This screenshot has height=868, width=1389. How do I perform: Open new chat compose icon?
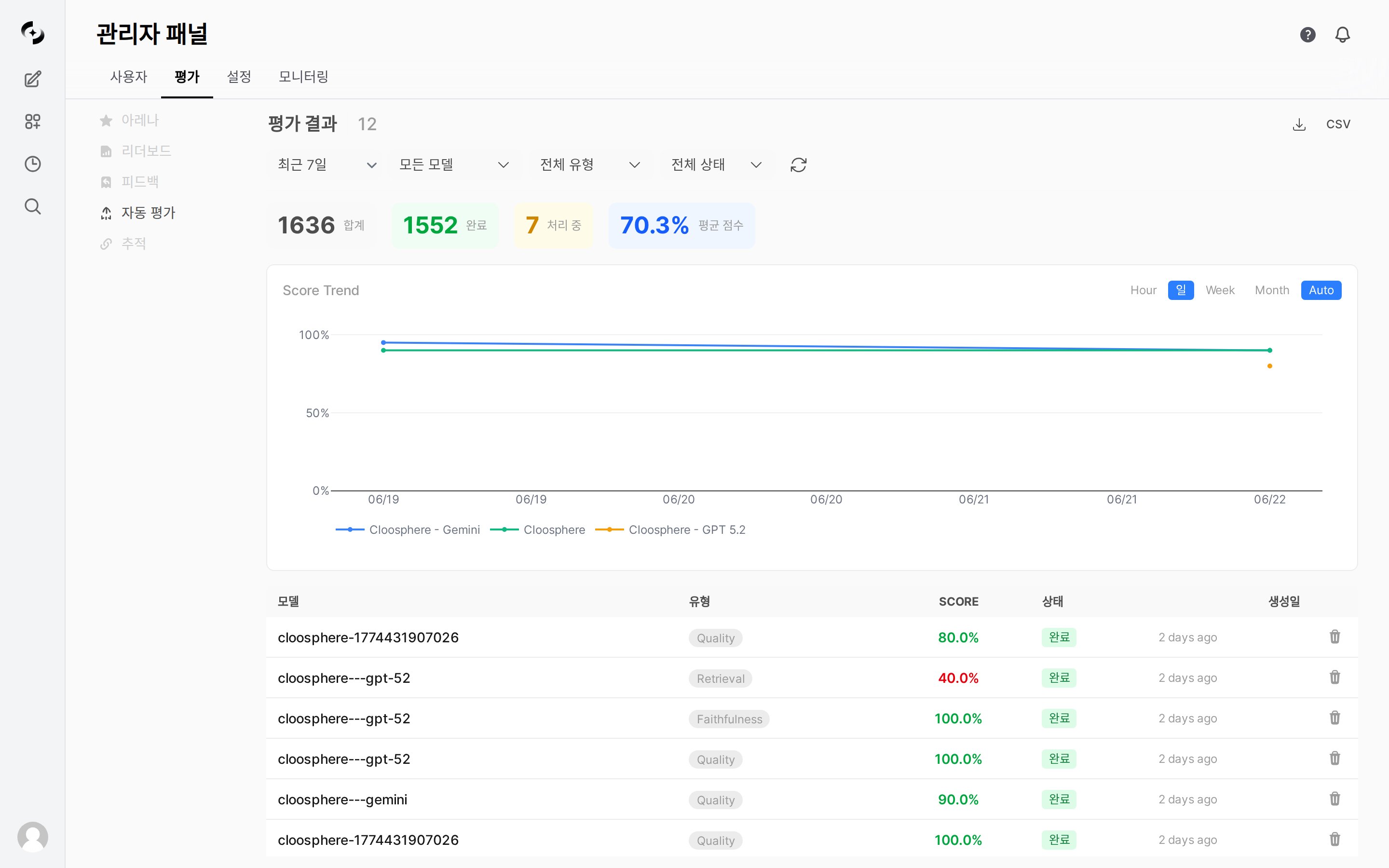[x=33, y=79]
